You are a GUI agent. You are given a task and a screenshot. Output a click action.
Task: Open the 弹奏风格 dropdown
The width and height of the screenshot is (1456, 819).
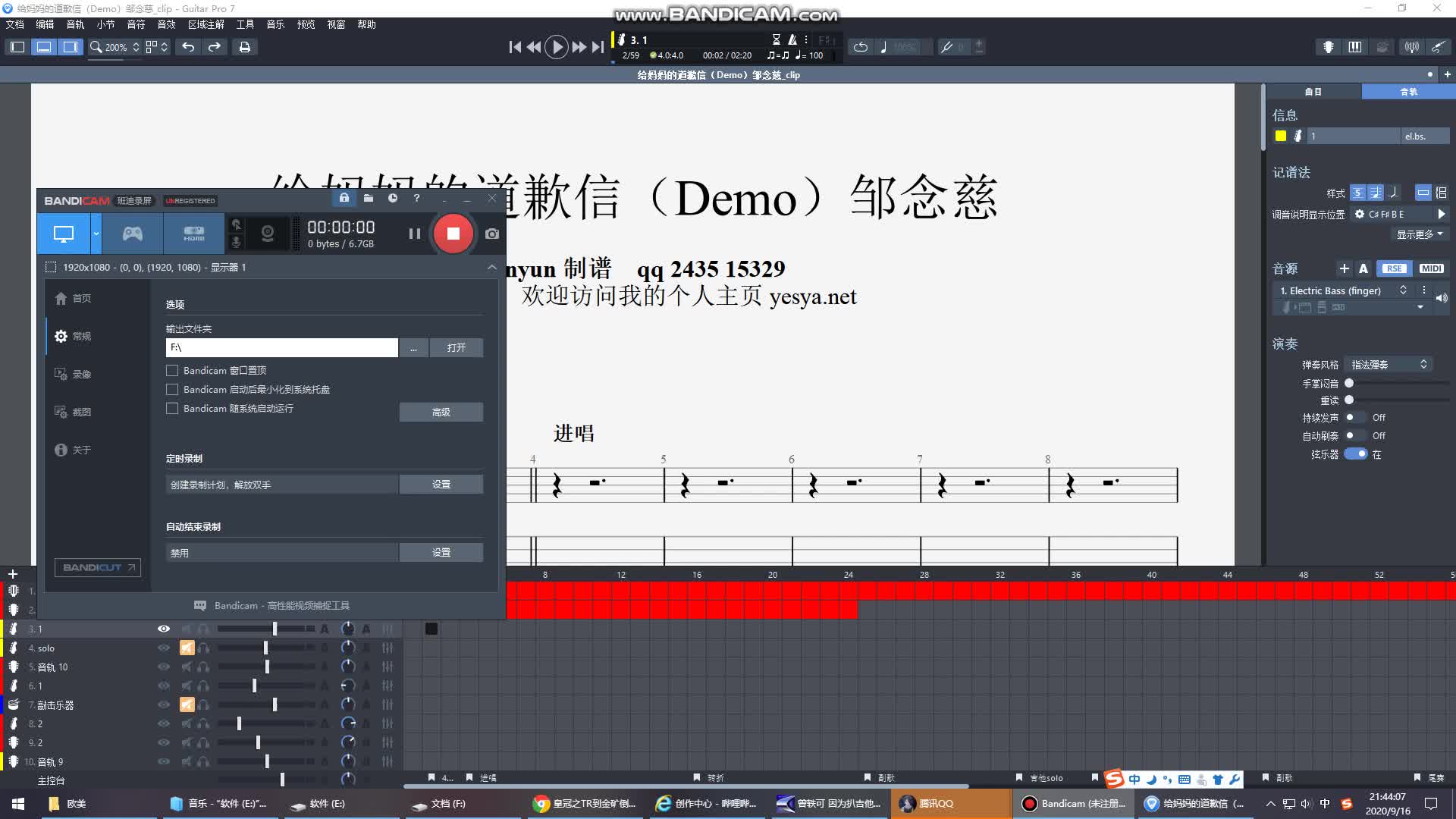tap(1388, 365)
